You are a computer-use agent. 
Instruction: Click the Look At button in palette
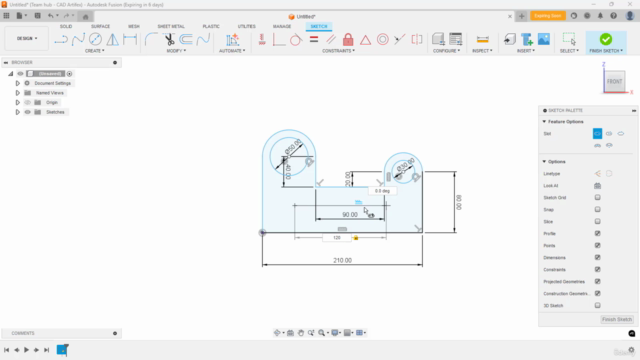tap(598, 186)
